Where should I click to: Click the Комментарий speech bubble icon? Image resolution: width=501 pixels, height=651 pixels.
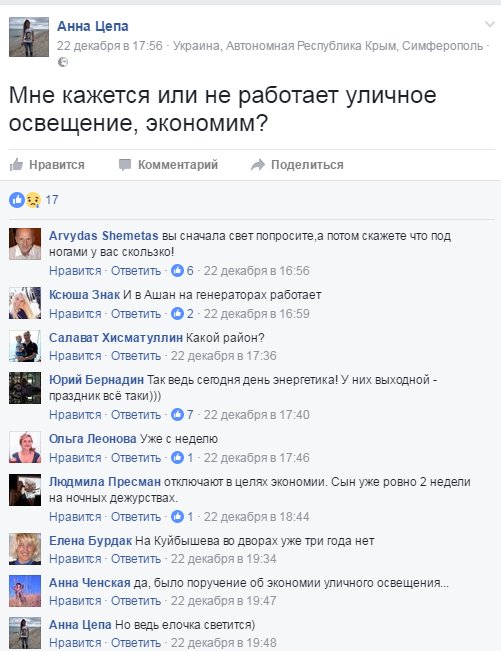click(x=125, y=164)
